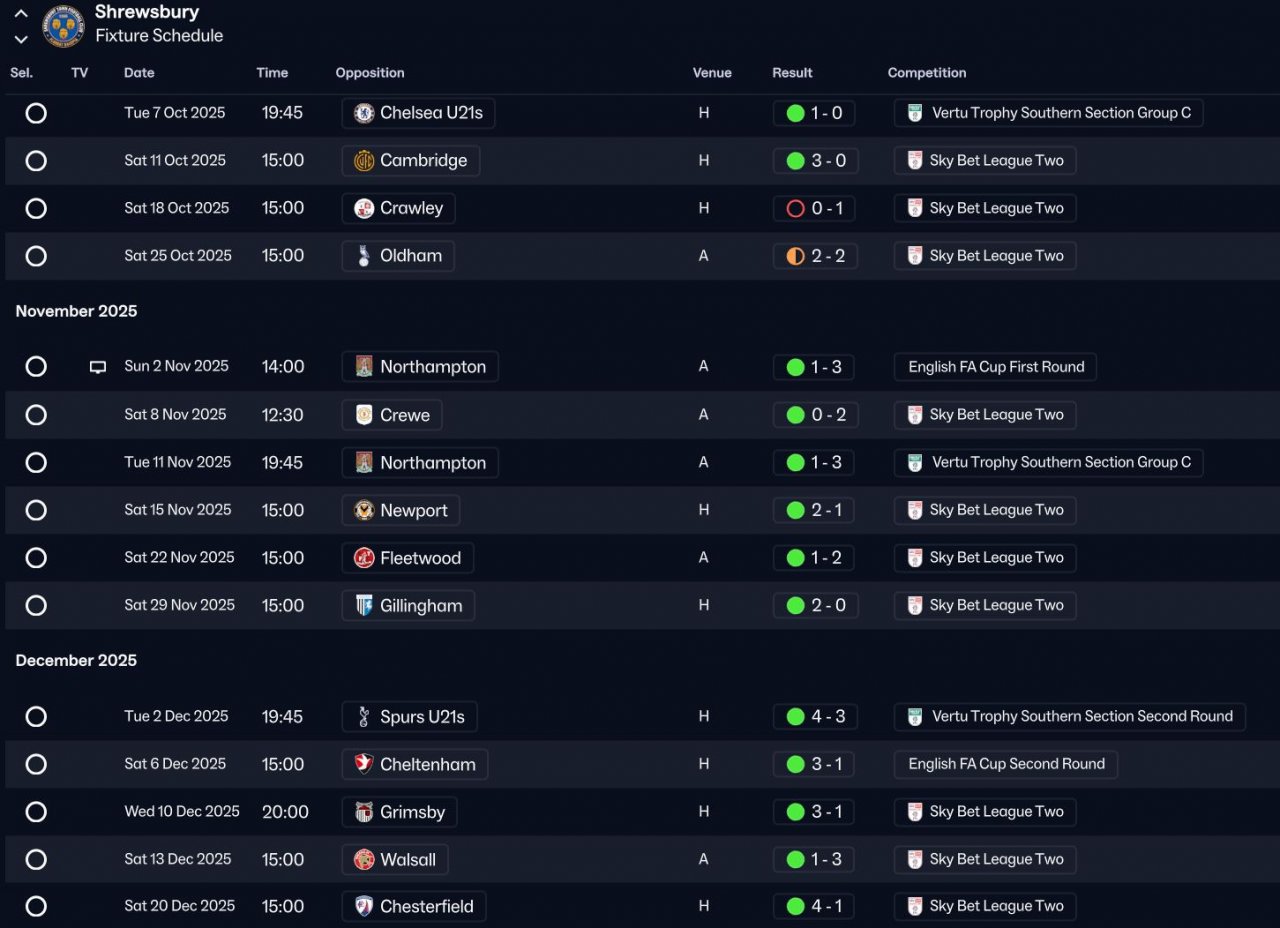Select the Crawley fixture radio button
The height and width of the screenshot is (928, 1280).
pyautogui.click(x=36, y=209)
